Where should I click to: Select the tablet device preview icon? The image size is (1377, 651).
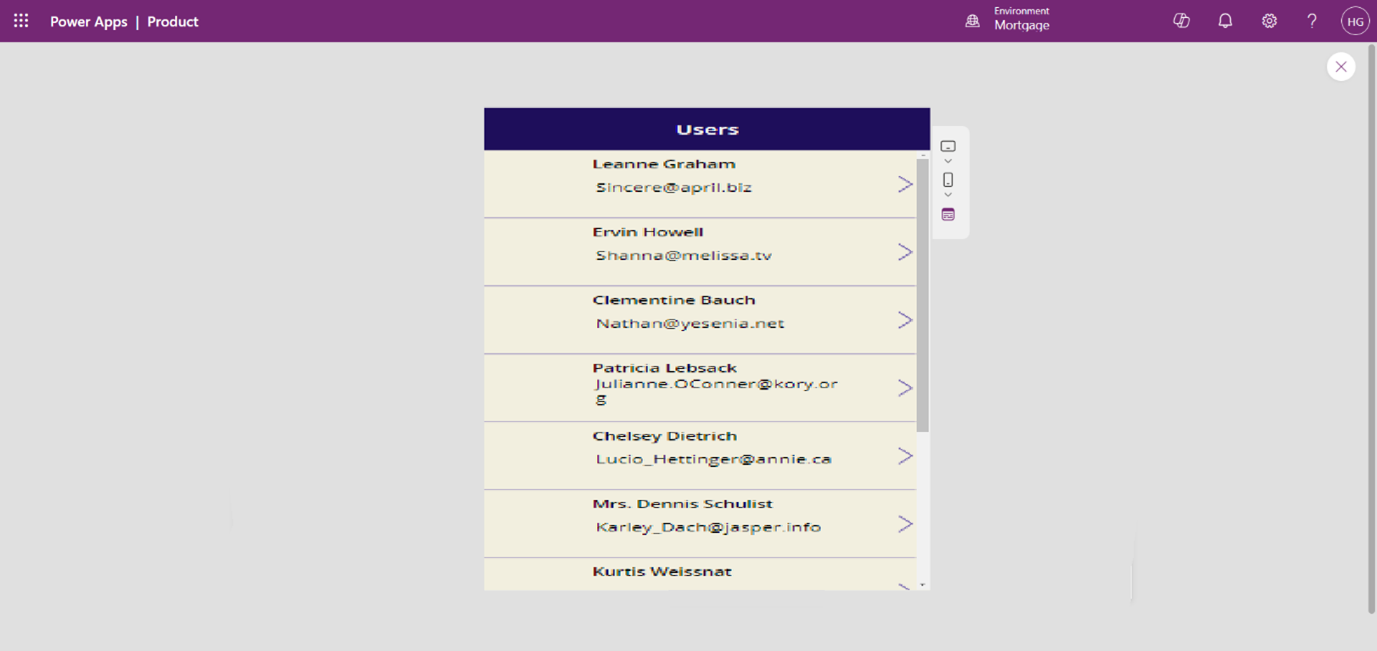[x=948, y=146]
